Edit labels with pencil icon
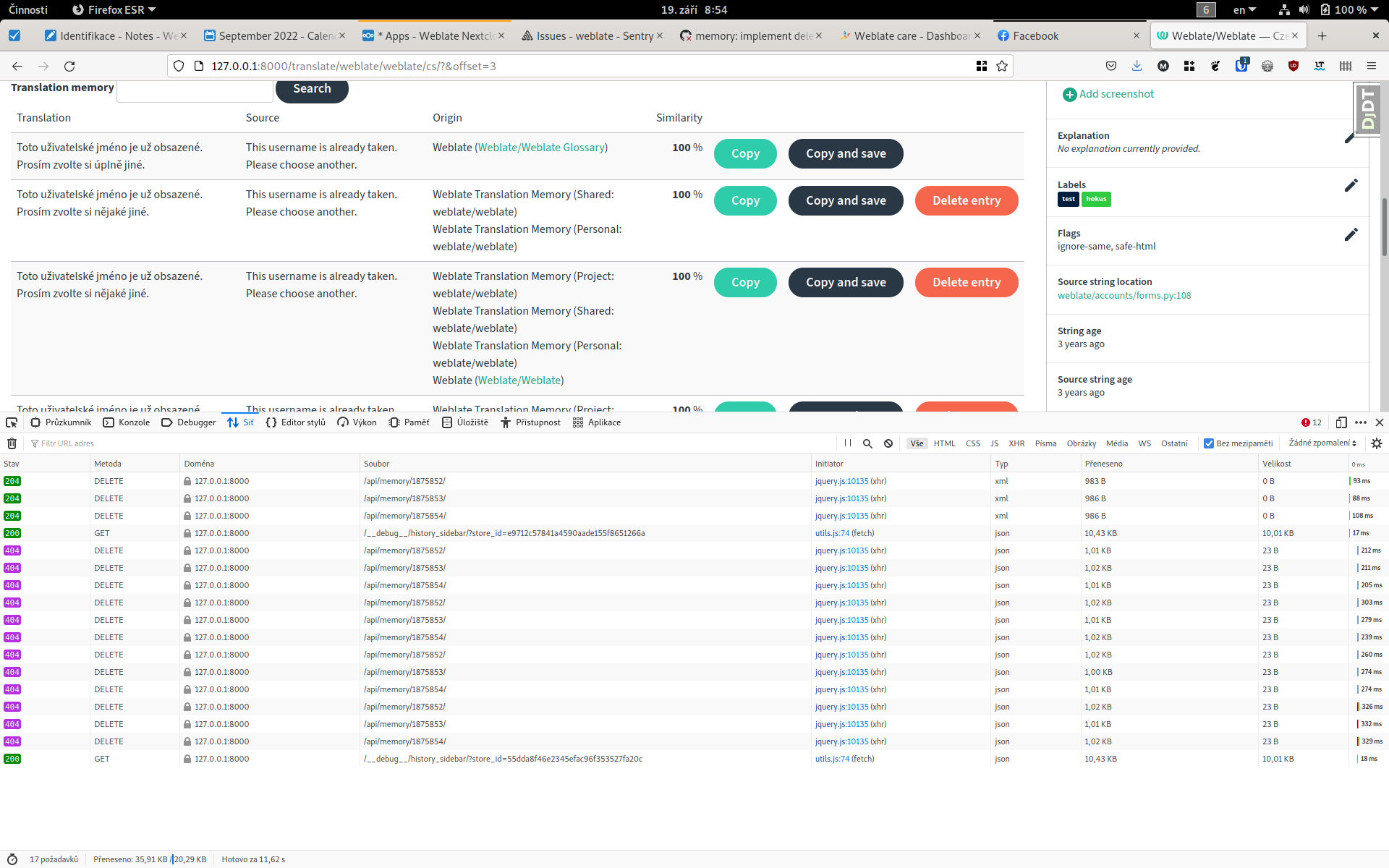 1351,186
